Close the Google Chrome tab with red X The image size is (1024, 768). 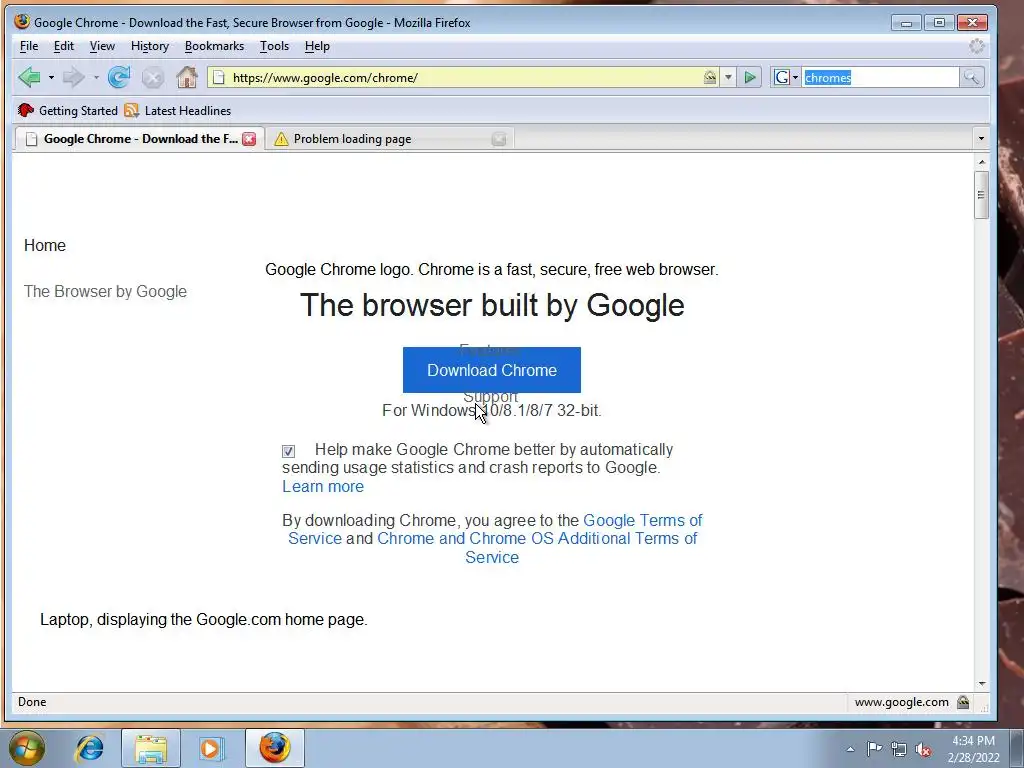(249, 138)
